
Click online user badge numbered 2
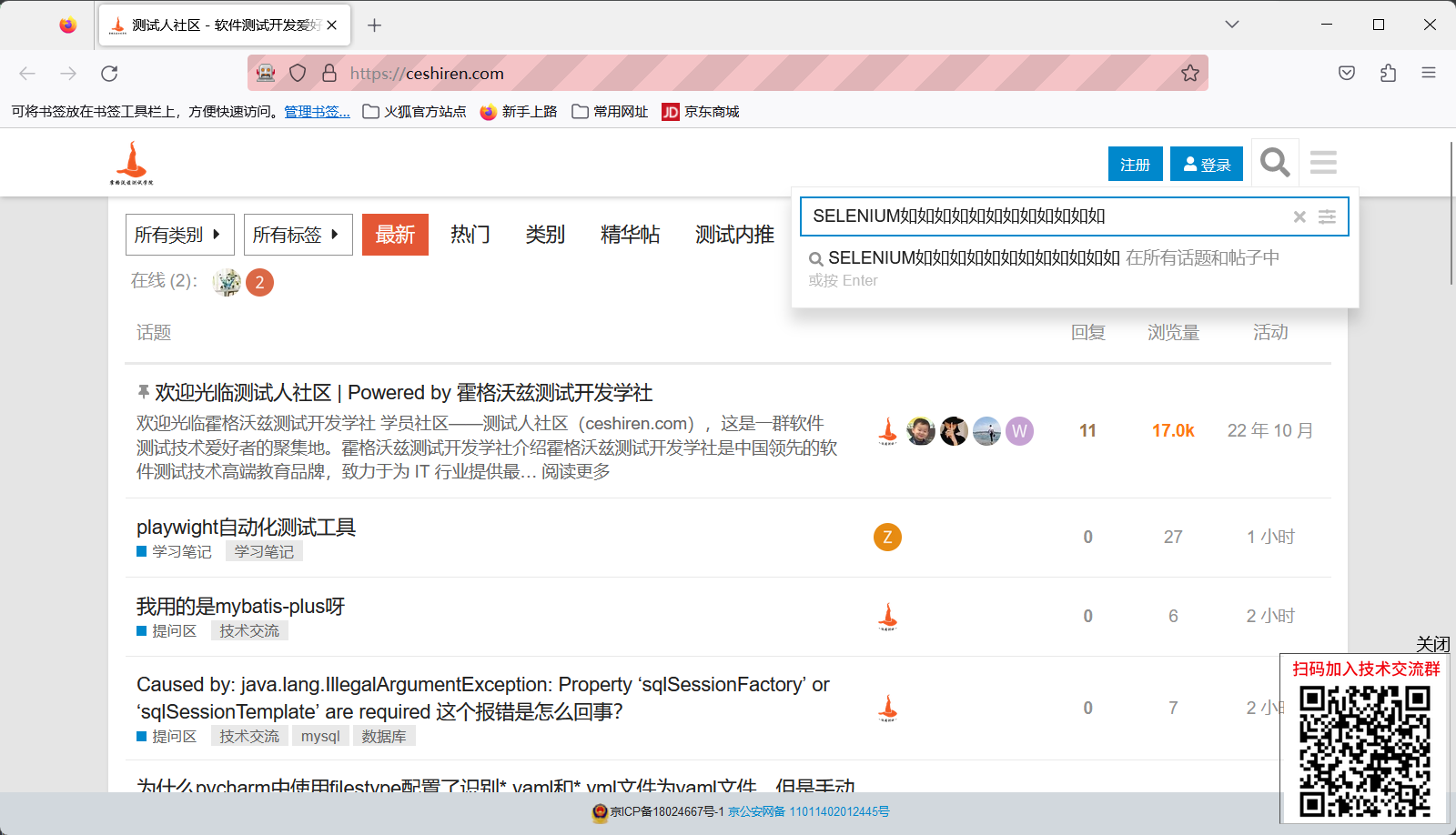tap(259, 283)
